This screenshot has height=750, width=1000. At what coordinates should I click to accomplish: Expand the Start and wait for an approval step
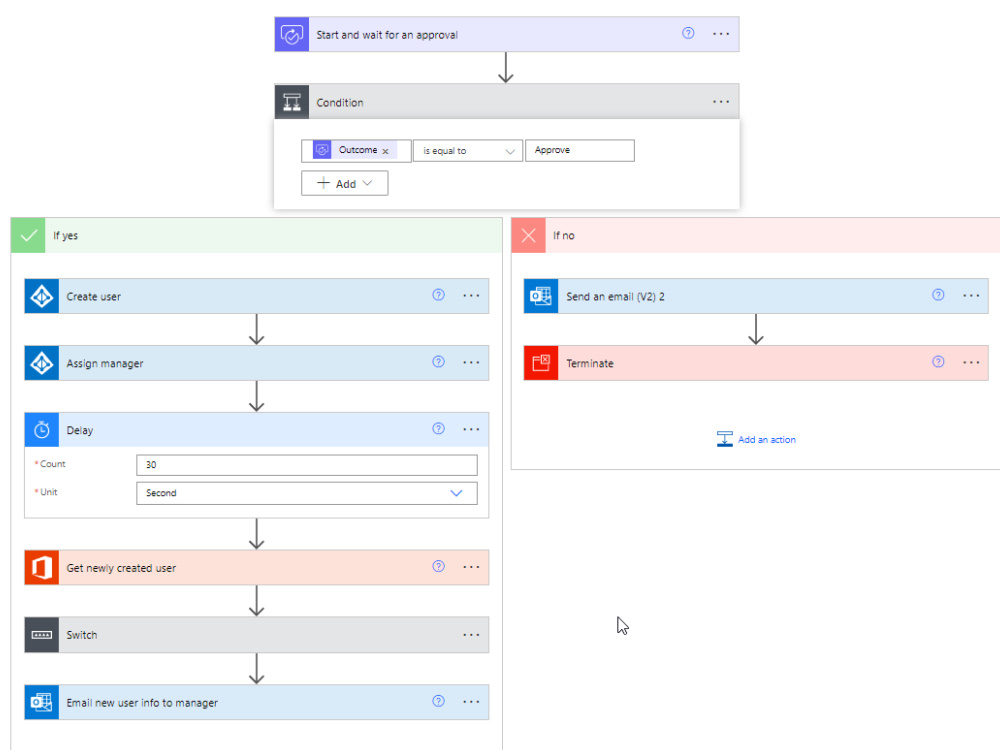coord(506,34)
